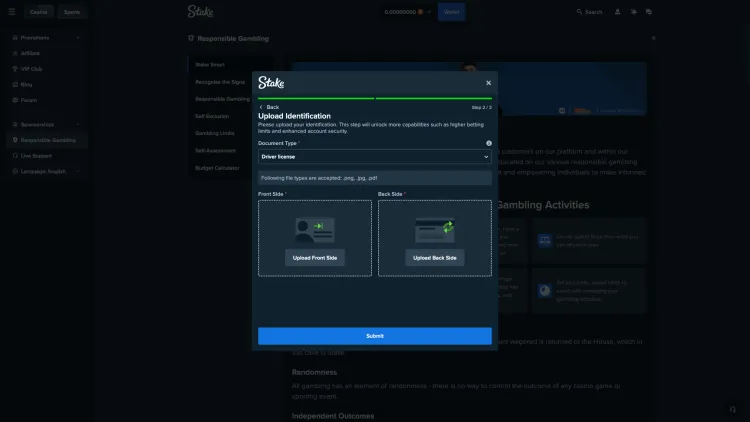The image size is (750, 422).
Task: Click the Front Side upload drop zone
Action: 315,238
